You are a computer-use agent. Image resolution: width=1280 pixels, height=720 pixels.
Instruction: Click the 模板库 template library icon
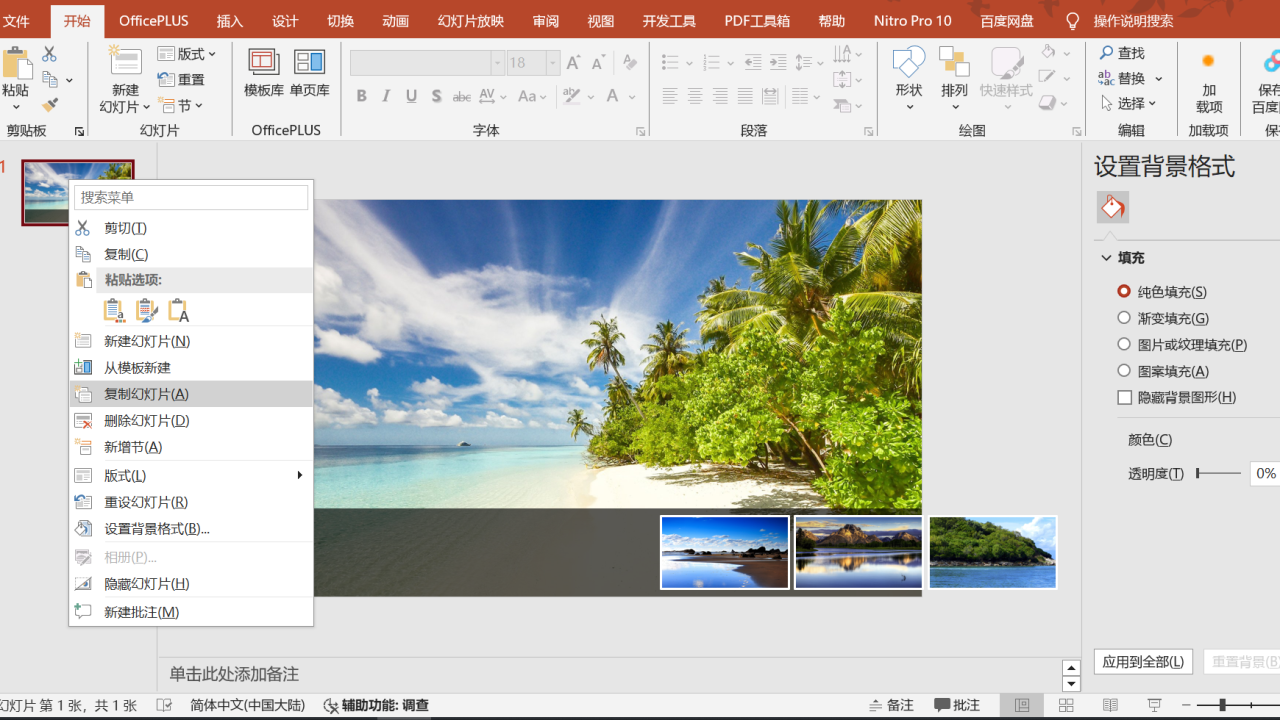tap(264, 64)
